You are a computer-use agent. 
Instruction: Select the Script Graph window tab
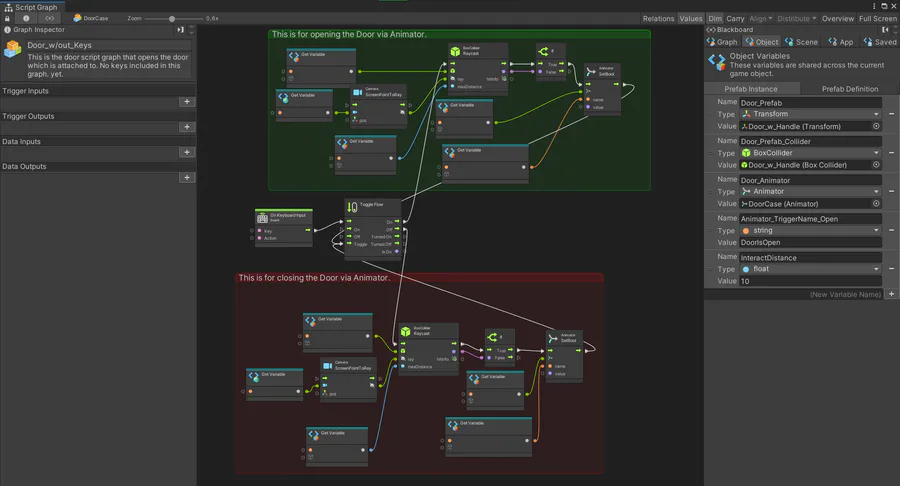[x=32, y=7]
